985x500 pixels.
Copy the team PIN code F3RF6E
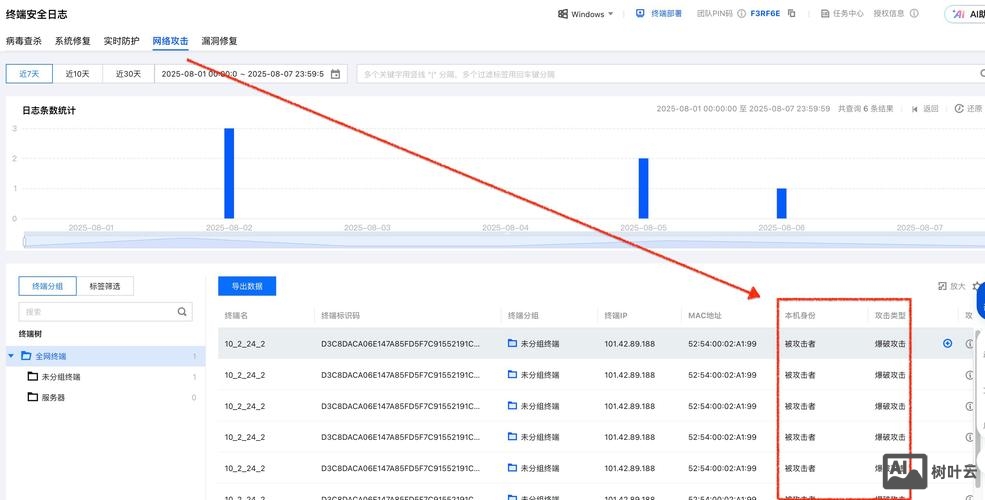click(x=791, y=14)
